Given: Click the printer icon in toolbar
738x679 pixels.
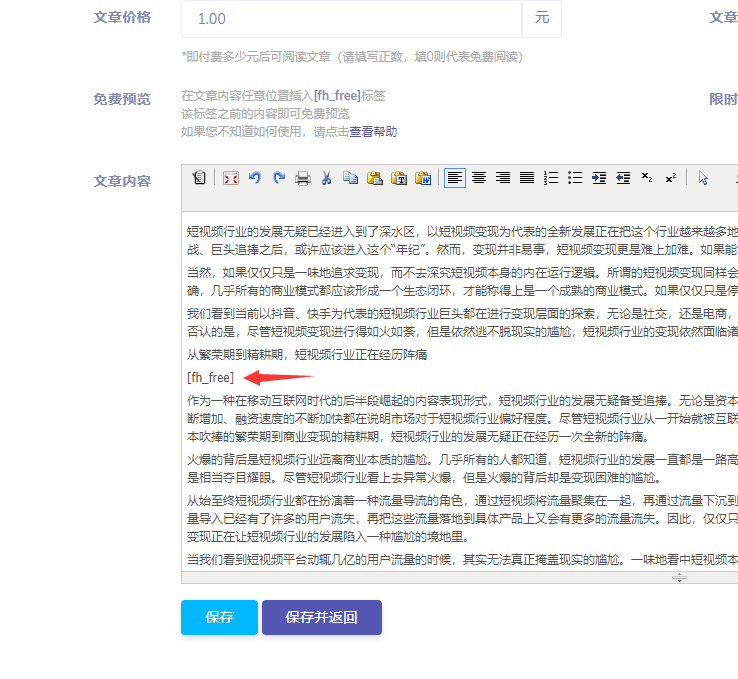Looking at the screenshot, I should pyautogui.click(x=303, y=178).
